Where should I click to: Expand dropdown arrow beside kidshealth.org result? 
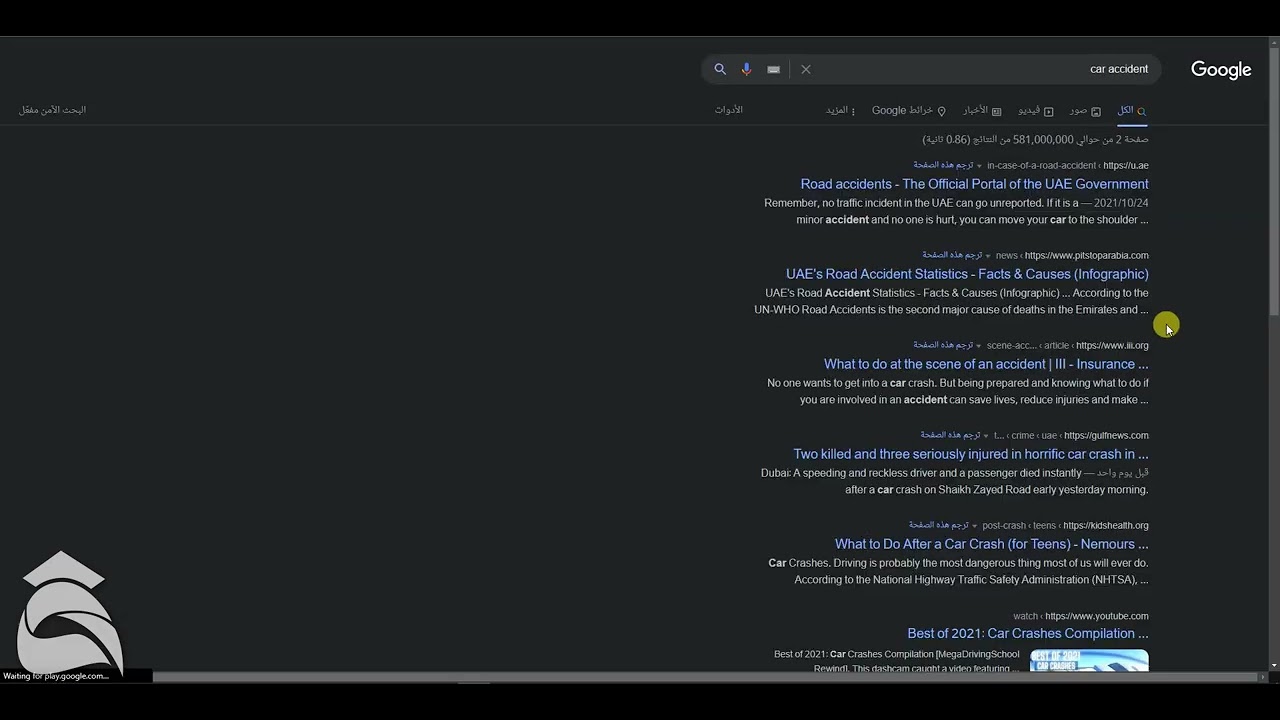[x=974, y=526]
